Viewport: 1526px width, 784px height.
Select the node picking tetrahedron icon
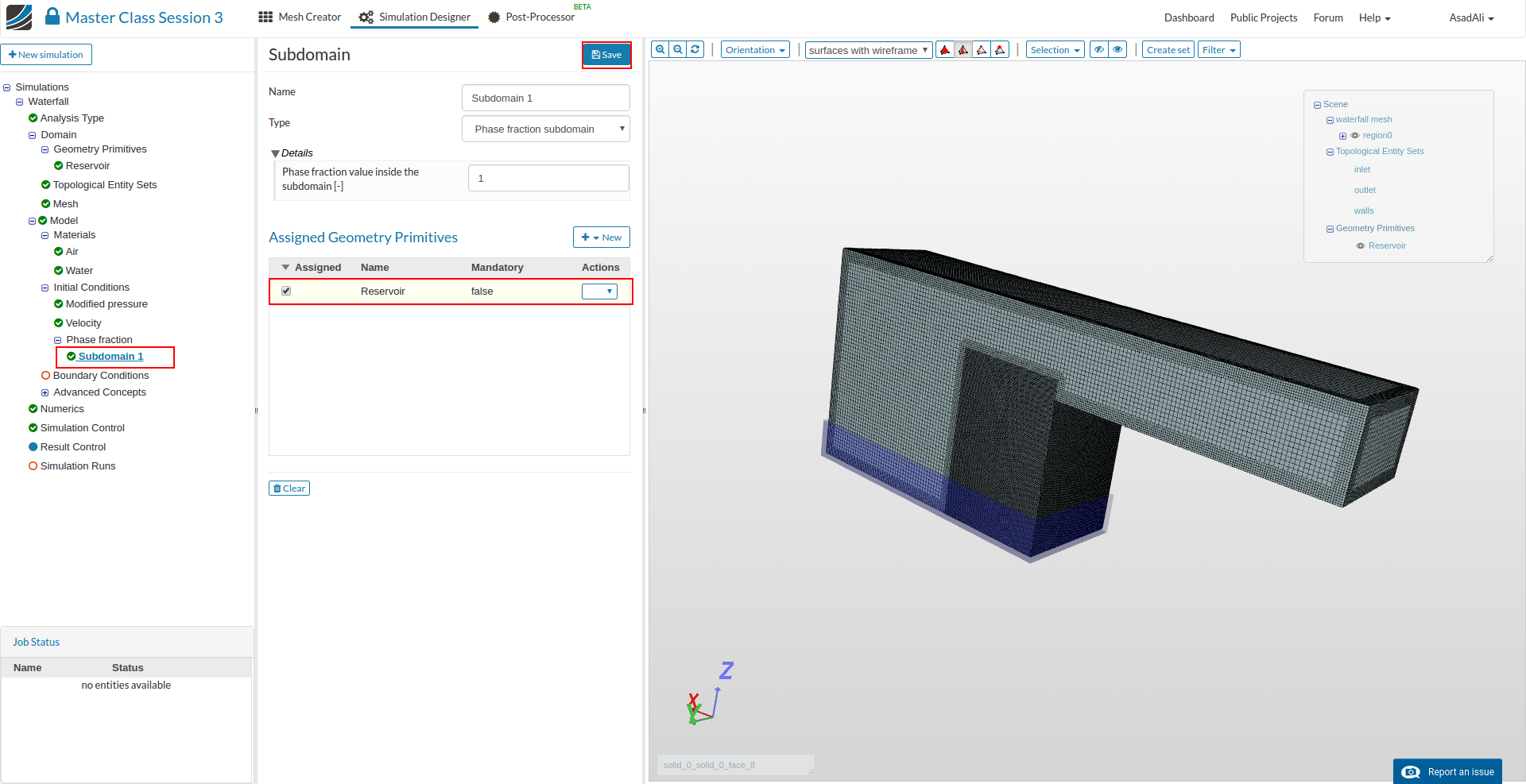pyautogui.click(x=1000, y=50)
